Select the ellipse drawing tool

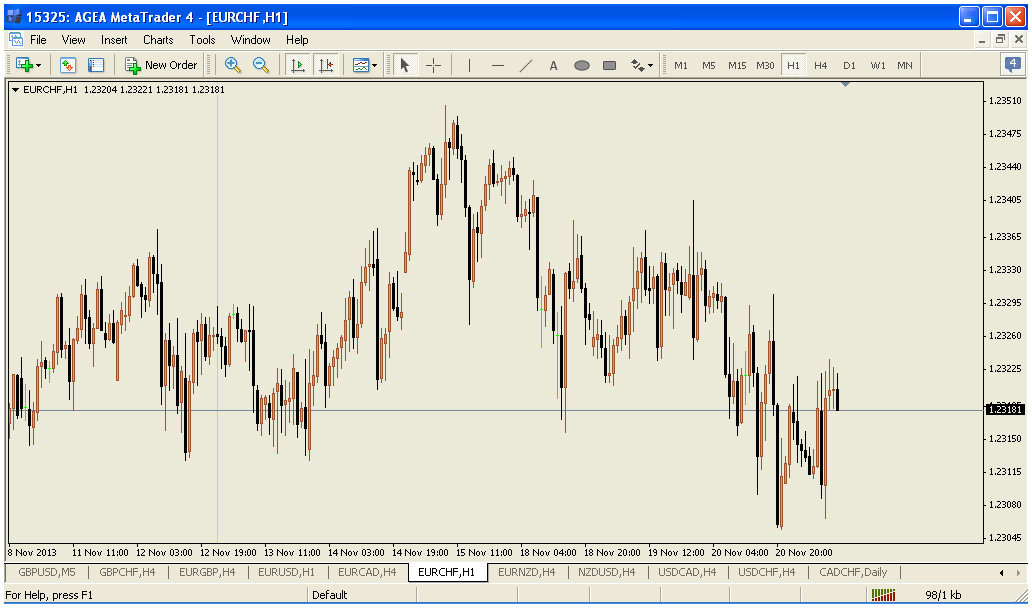click(x=582, y=65)
